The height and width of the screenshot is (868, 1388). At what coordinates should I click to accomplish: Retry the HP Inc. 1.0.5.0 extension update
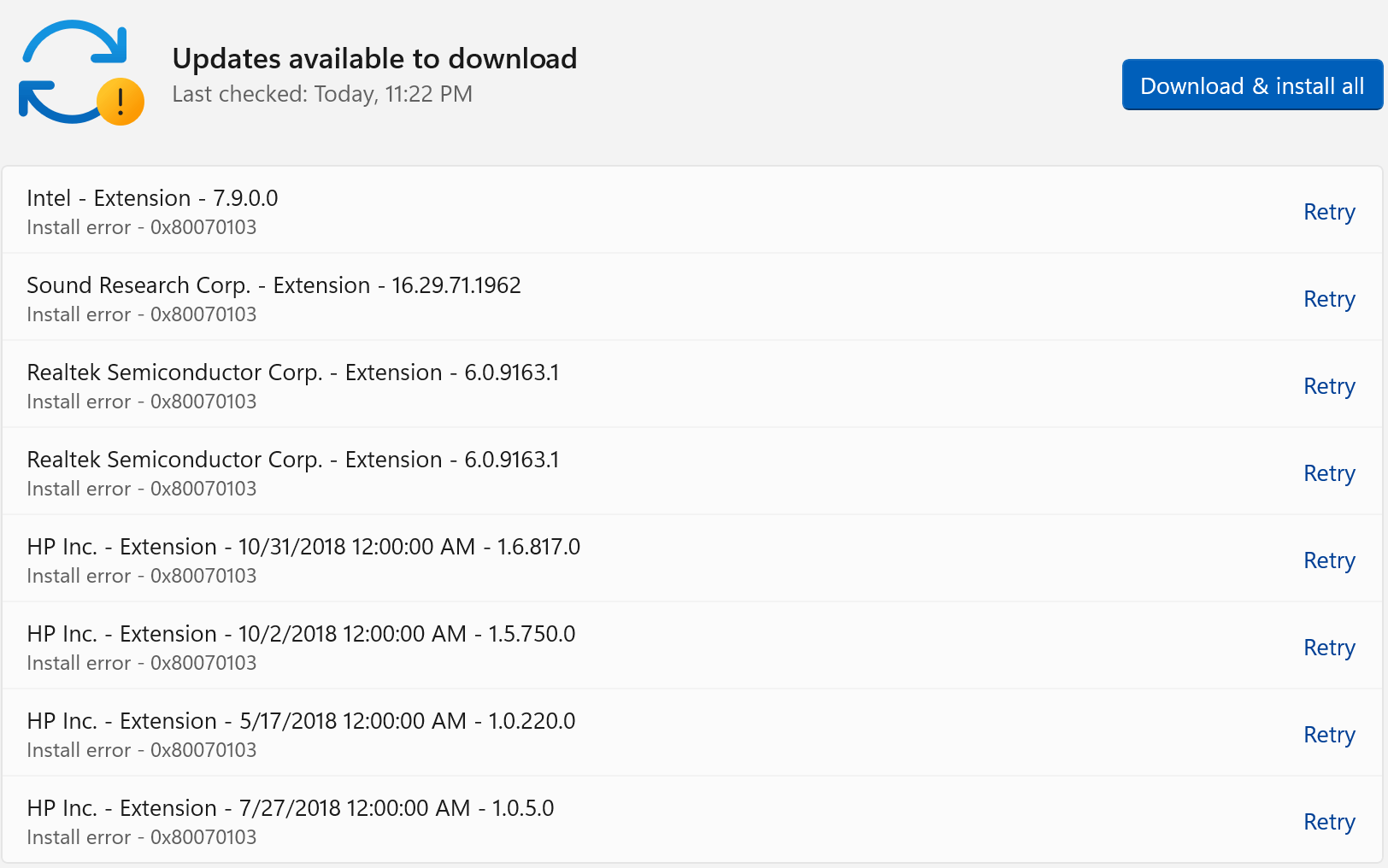(x=1329, y=822)
